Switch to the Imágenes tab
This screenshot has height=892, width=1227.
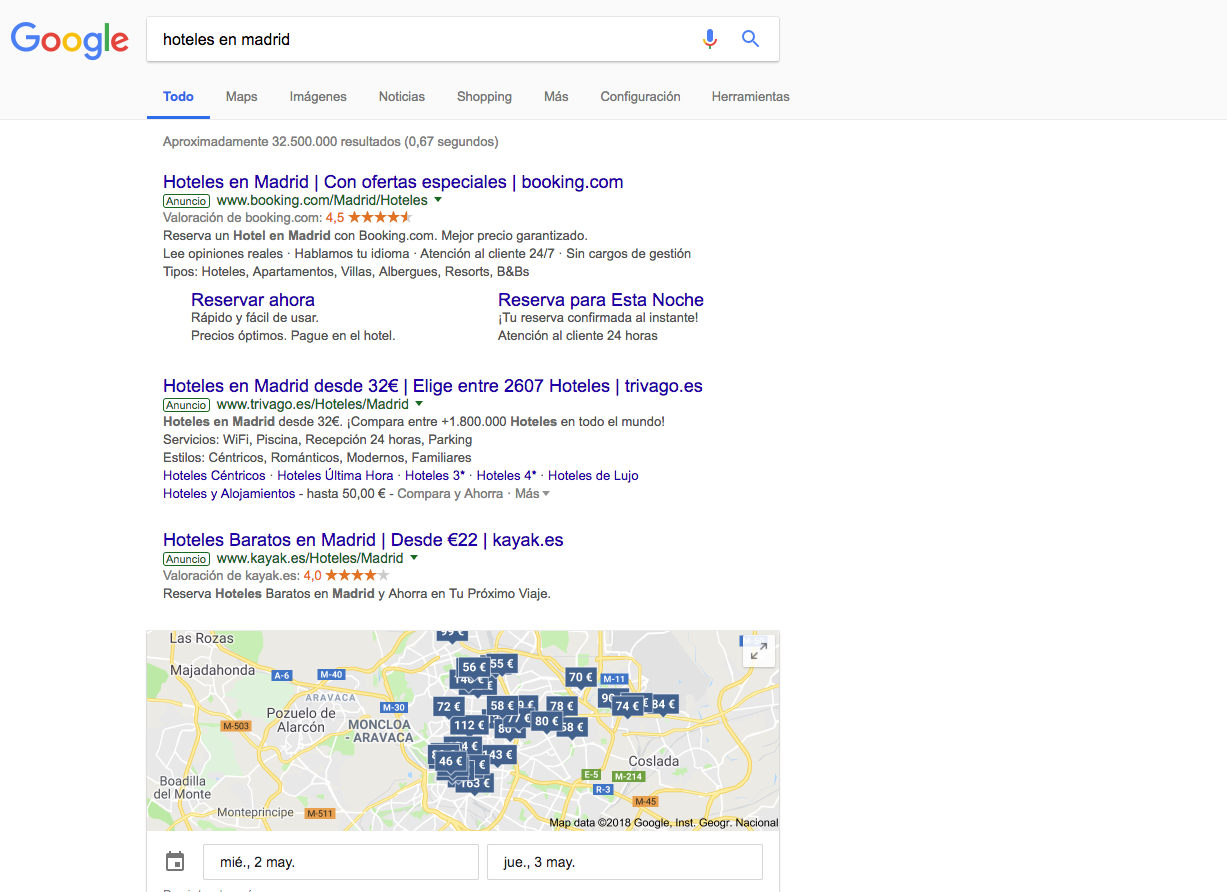(x=318, y=97)
